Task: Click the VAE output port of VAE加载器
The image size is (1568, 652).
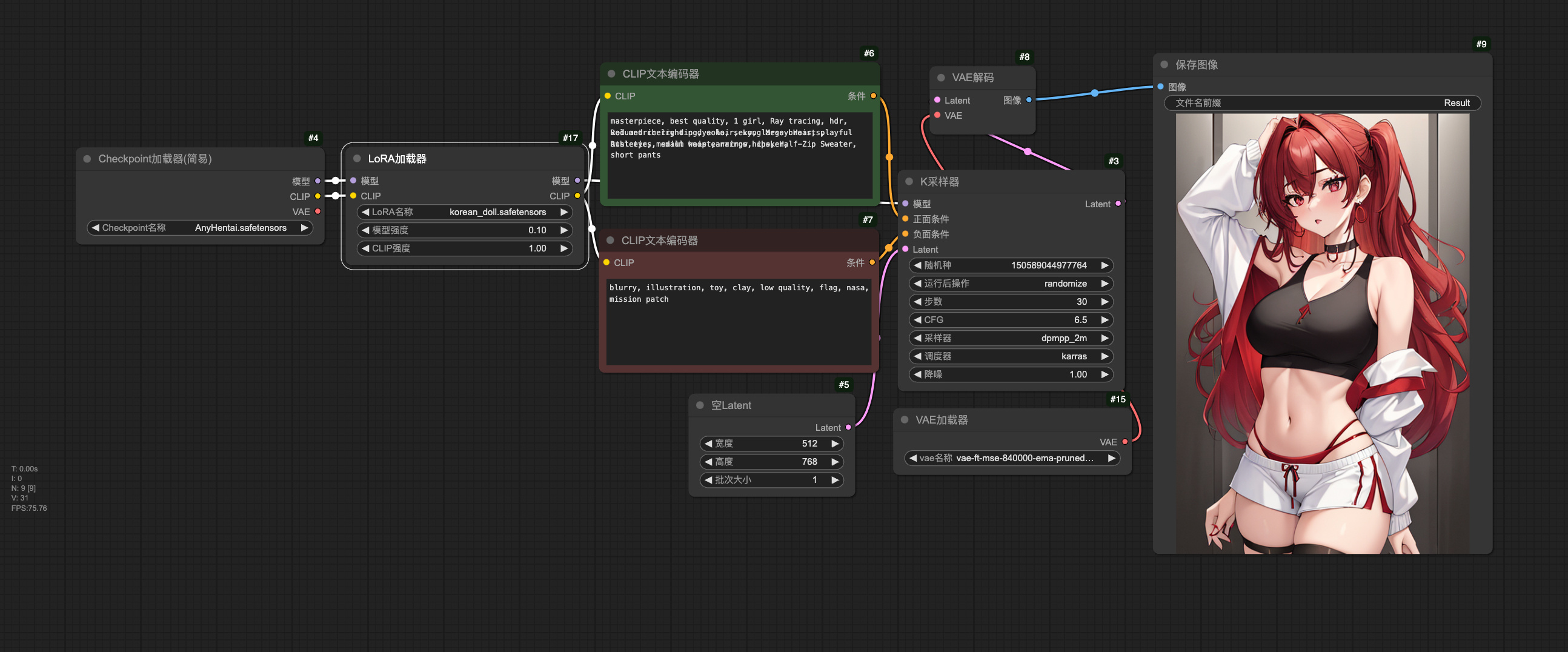Action: (x=1123, y=442)
